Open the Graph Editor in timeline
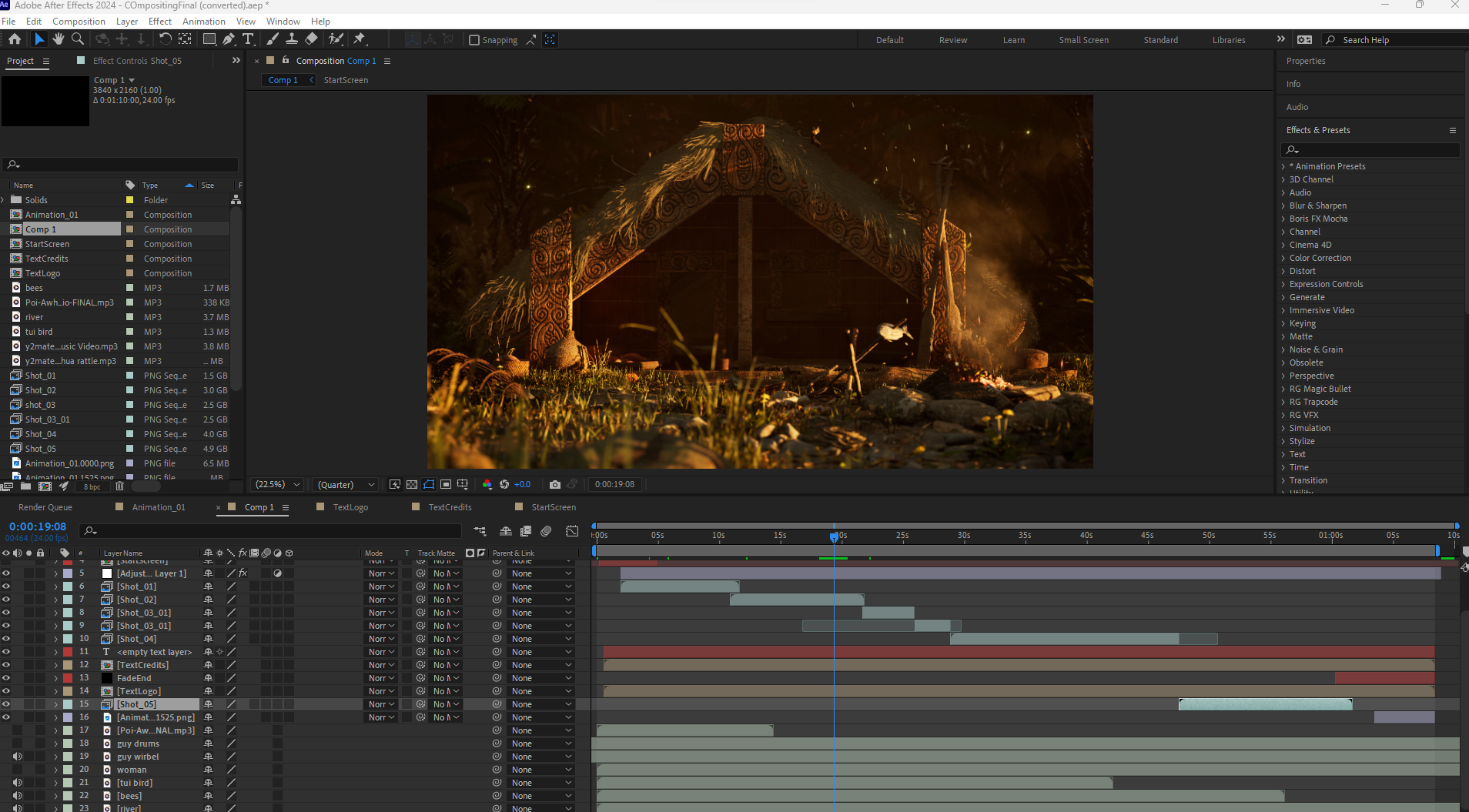 pos(572,531)
